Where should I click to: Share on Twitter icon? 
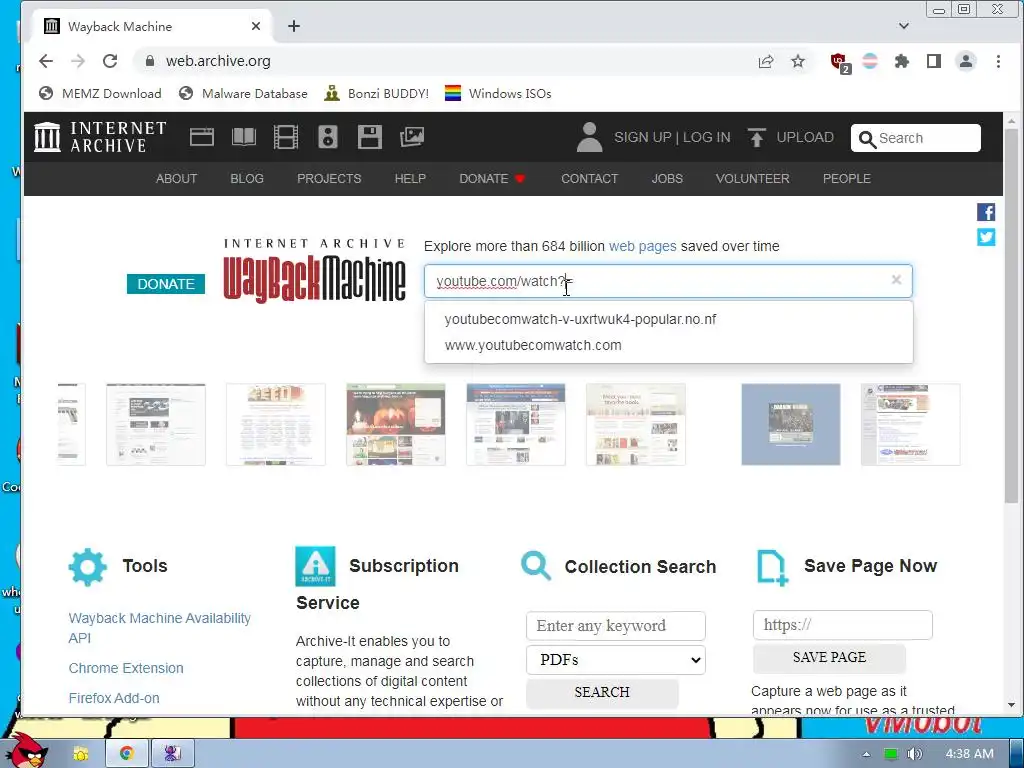click(x=986, y=237)
